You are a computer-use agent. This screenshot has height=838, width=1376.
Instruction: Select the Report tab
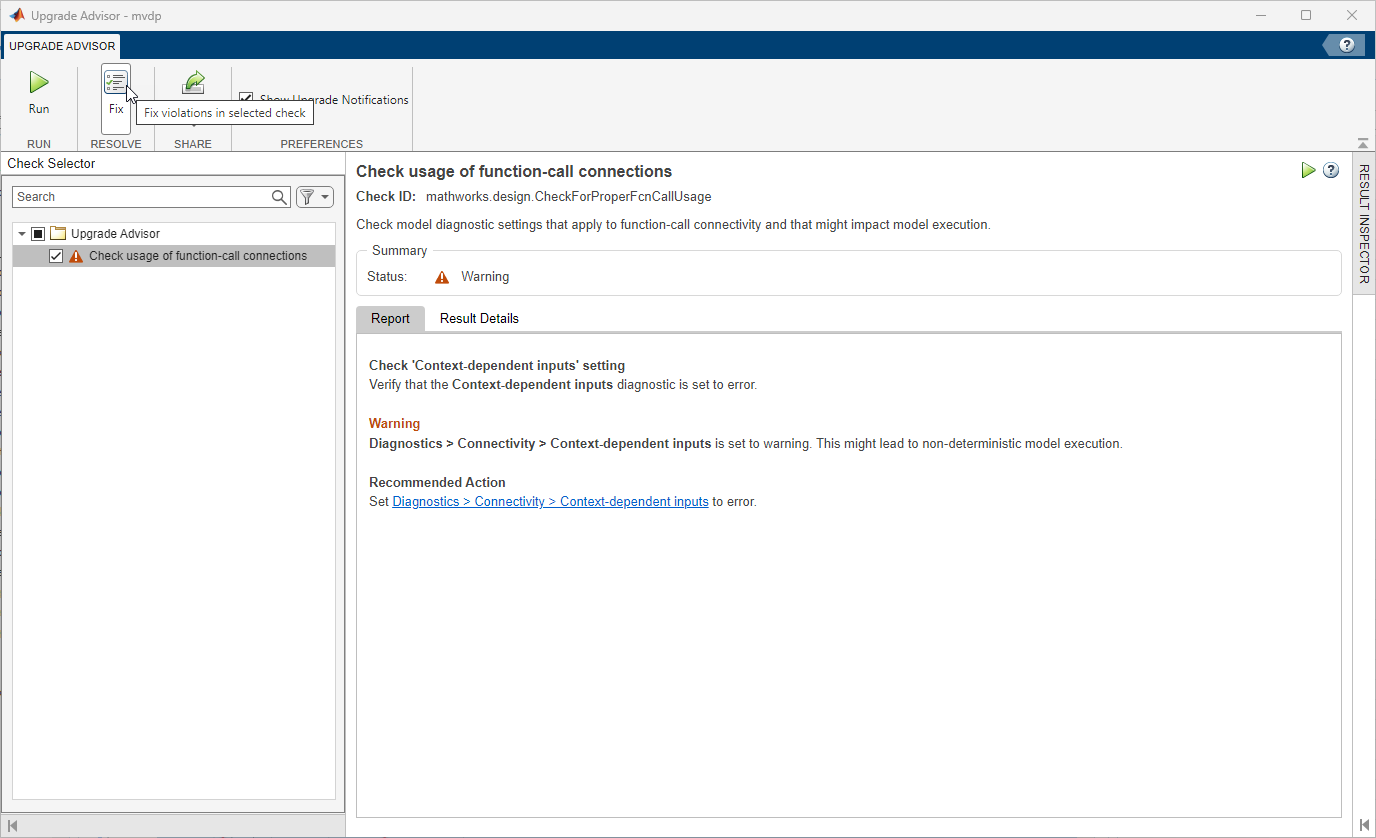click(x=390, y=318)
